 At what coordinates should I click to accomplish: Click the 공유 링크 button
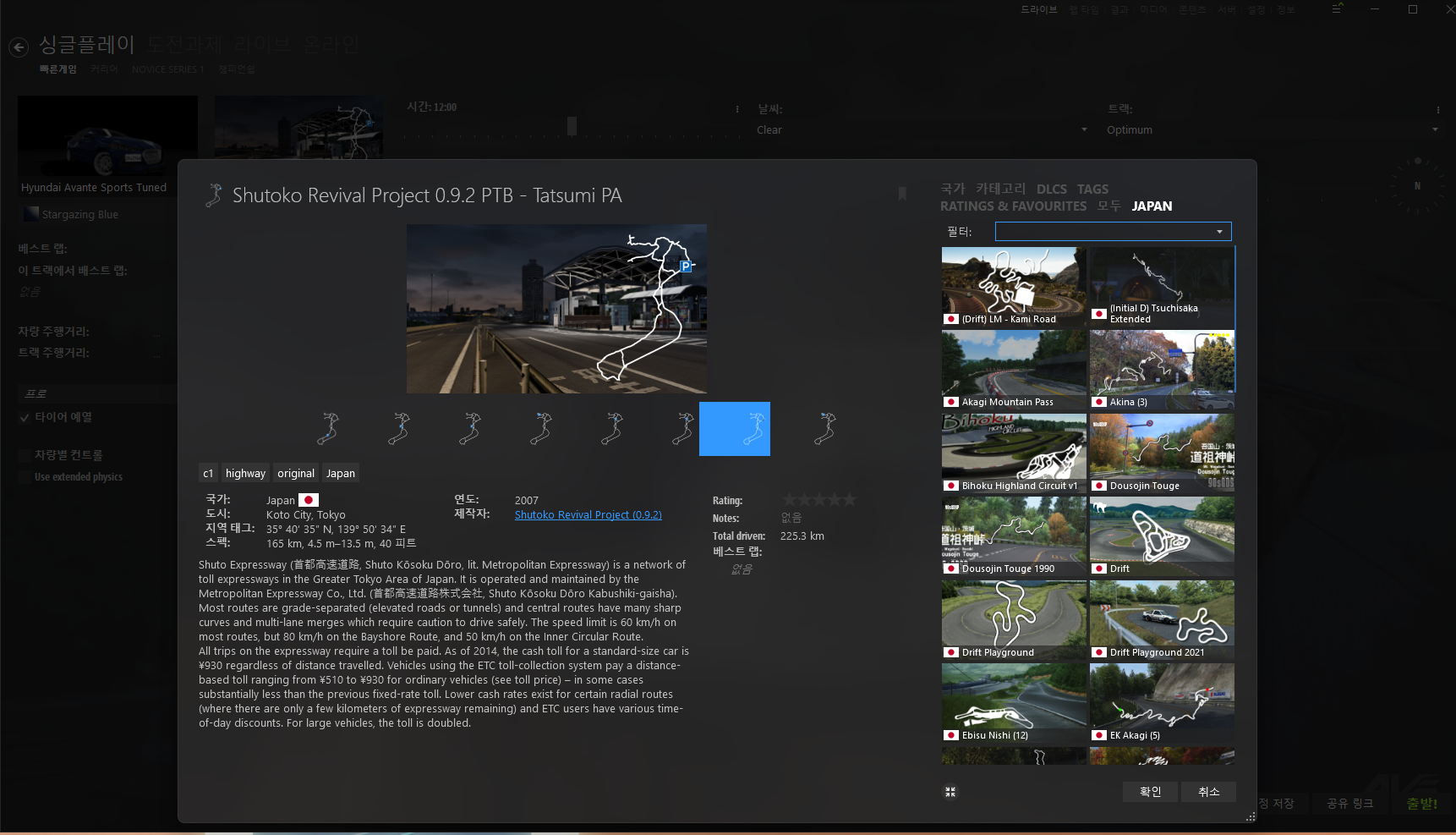coord(1349,804)
